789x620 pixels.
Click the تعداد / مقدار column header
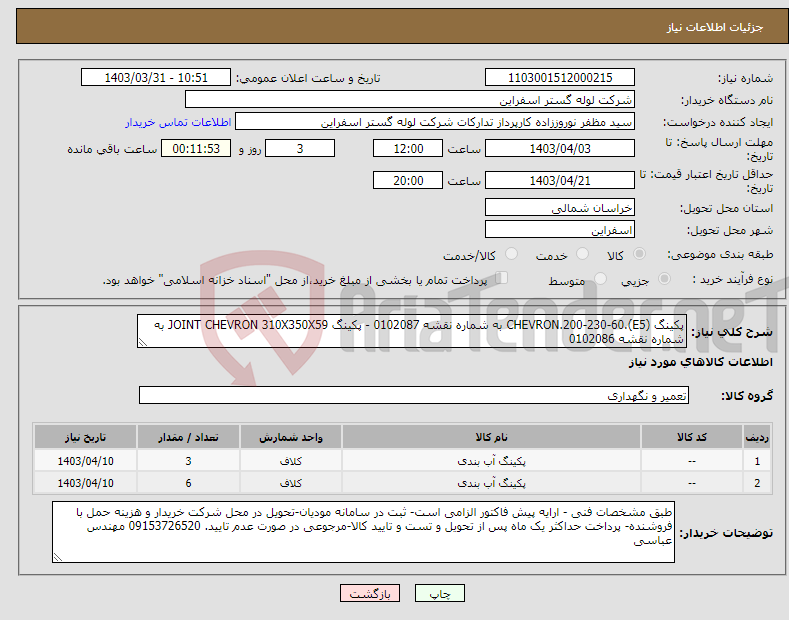188,437
